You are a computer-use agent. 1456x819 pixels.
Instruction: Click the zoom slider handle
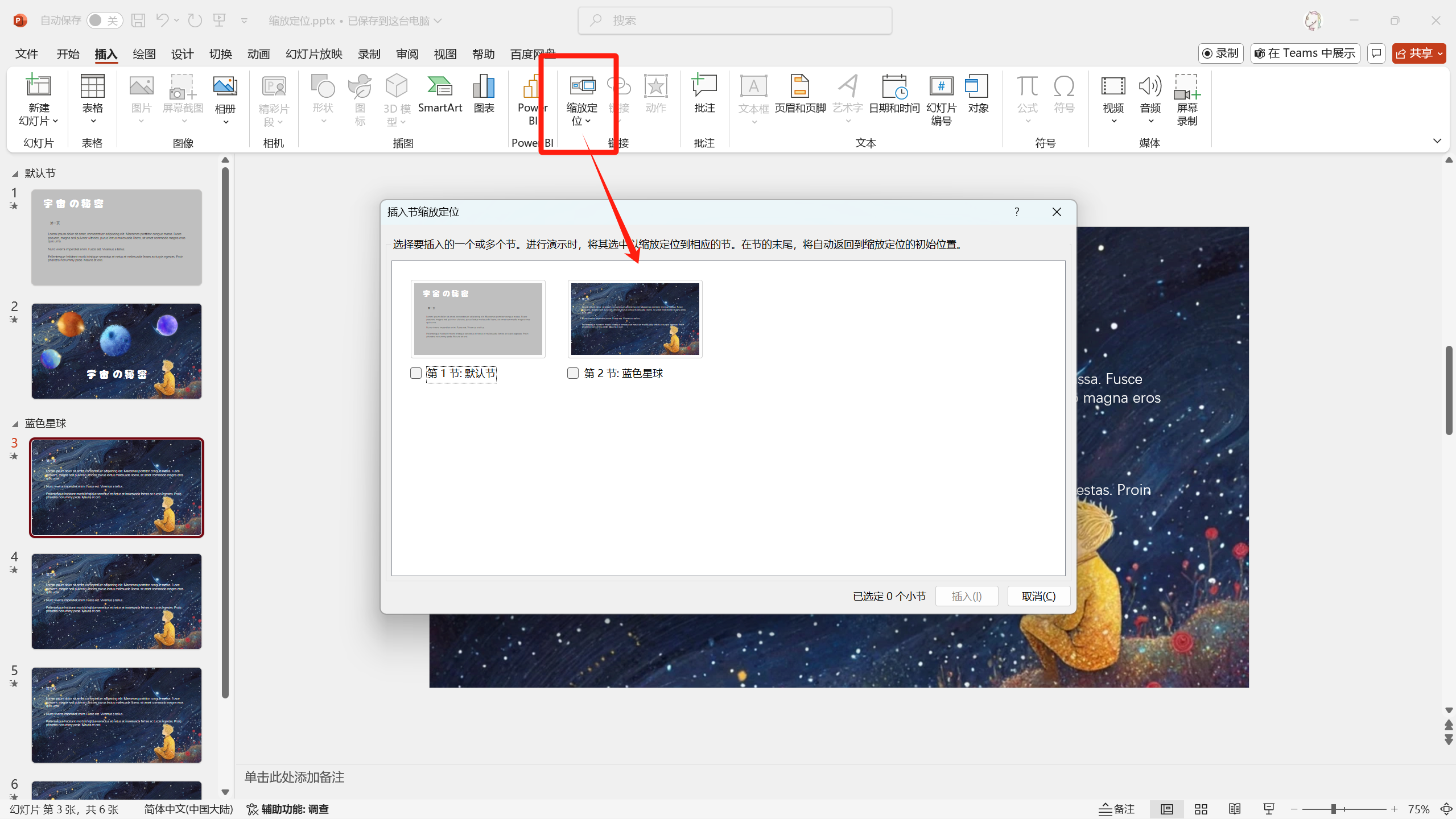coord(1334,809)
